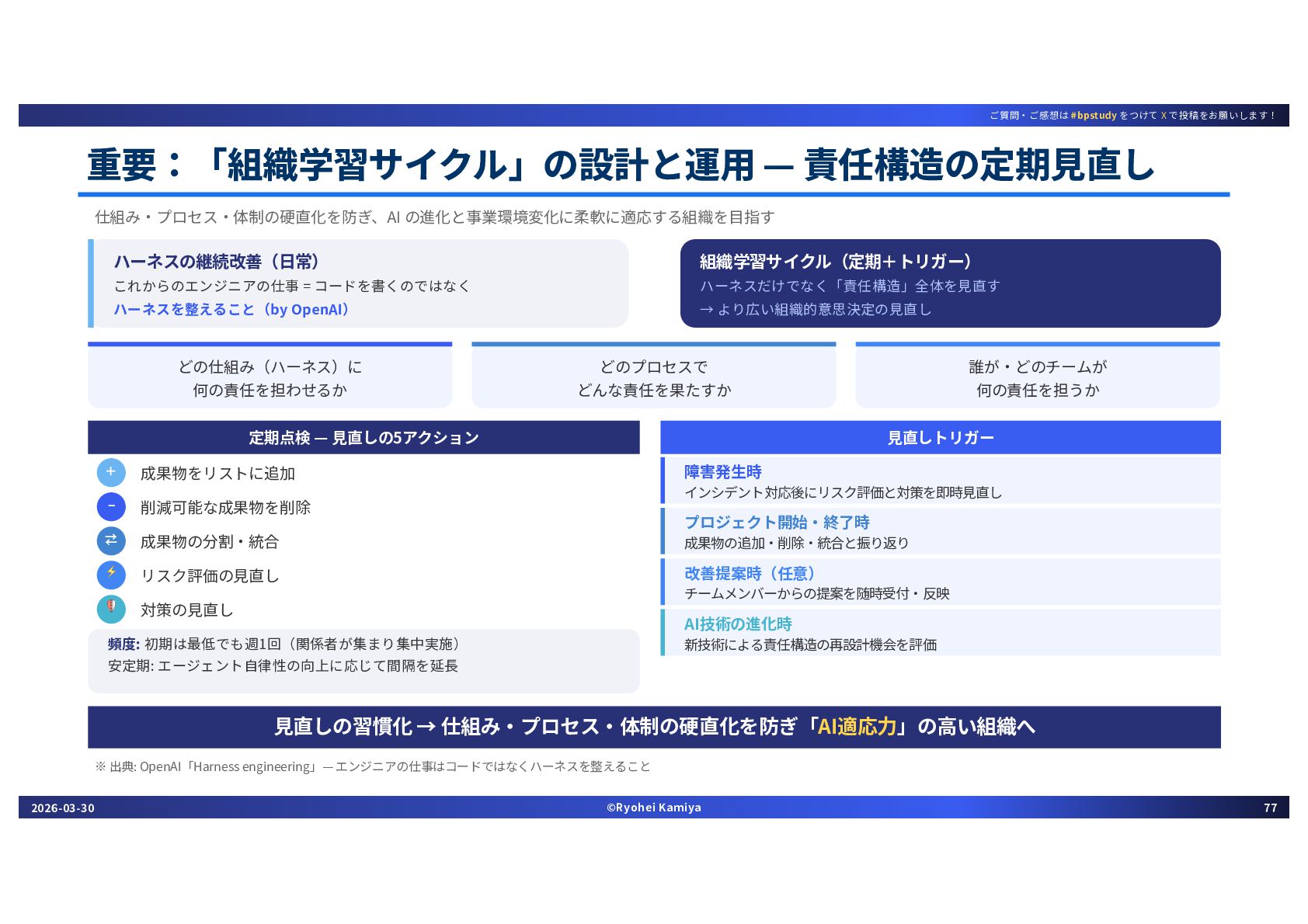Click the swap arrows icon beside 成果物の分割・統合

coord(111,540)
